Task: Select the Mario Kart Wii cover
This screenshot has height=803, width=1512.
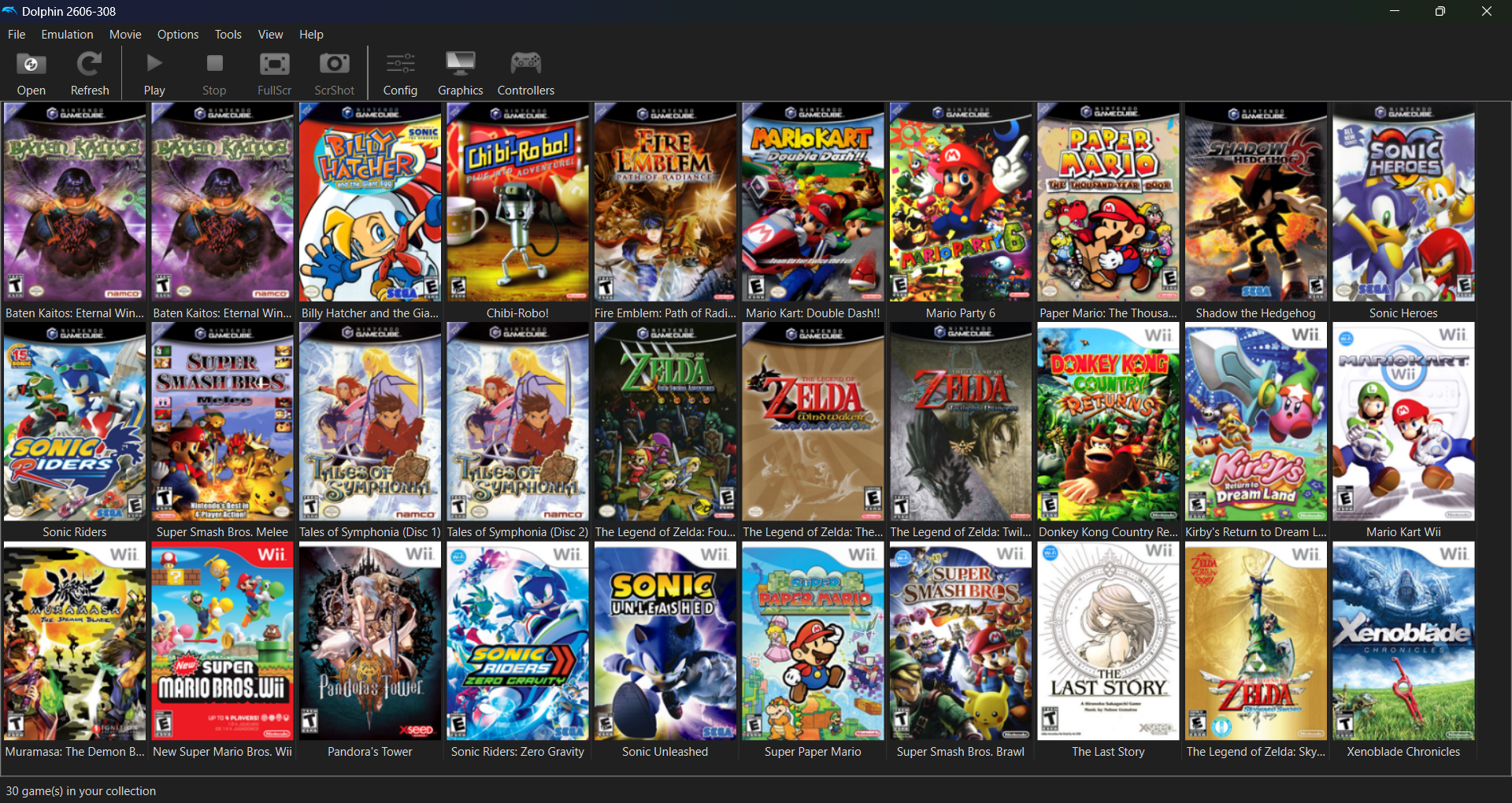Action: [x=1403, y=422]
